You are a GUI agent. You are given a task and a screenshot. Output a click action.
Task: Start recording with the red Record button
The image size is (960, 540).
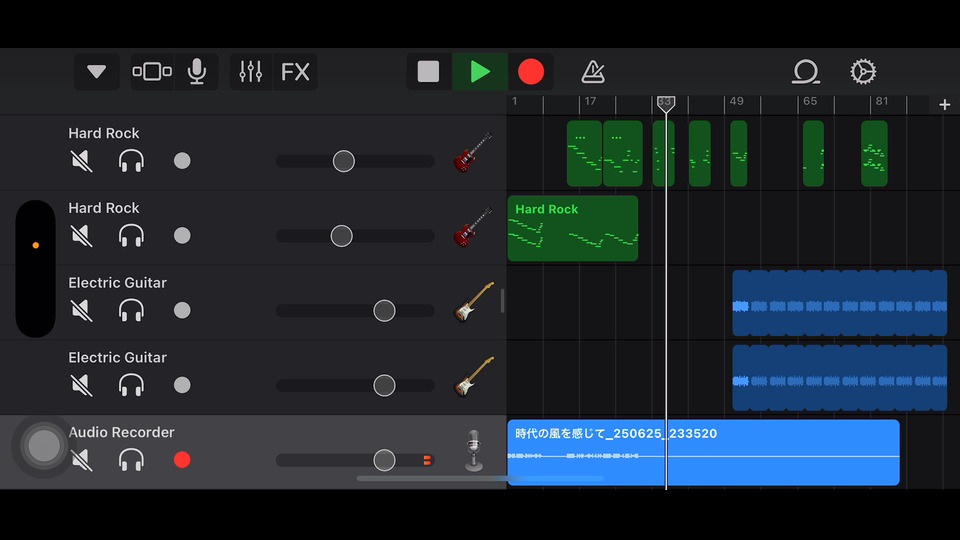click(x=531, y=72)
